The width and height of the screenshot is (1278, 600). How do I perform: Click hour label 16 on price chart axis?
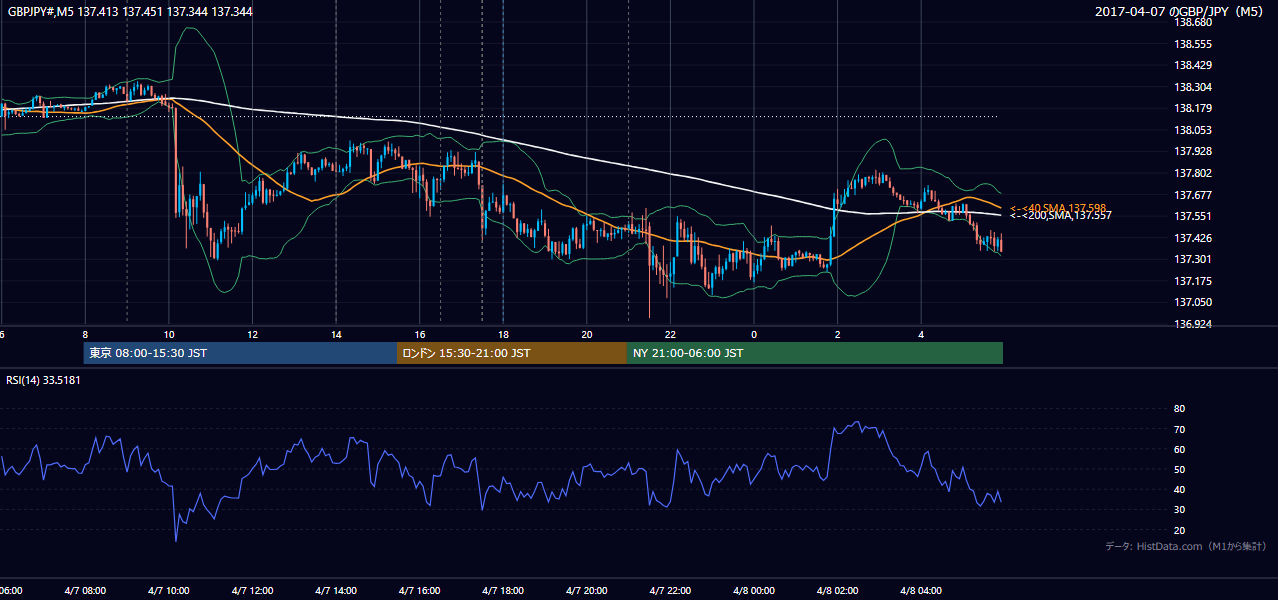pos(420,335)
